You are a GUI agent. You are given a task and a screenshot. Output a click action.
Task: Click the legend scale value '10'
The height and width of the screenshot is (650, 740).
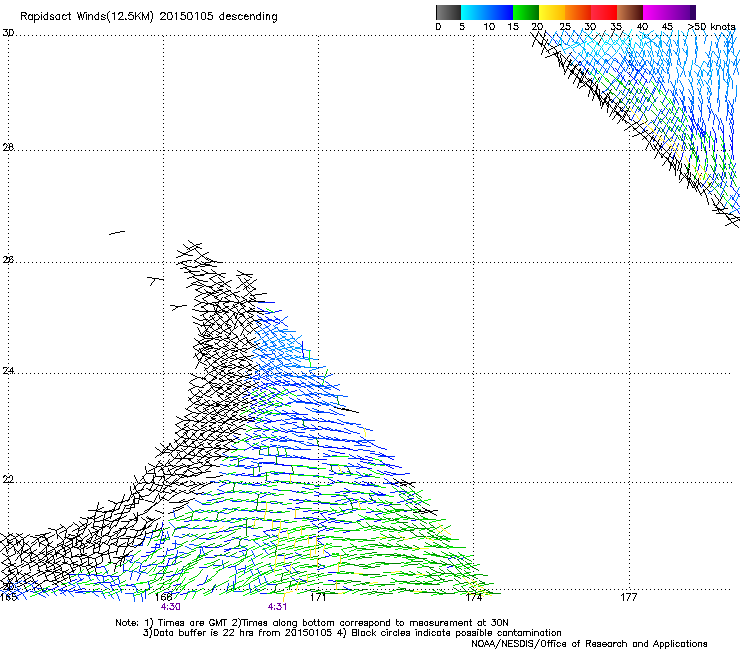[x=489, y=27]
